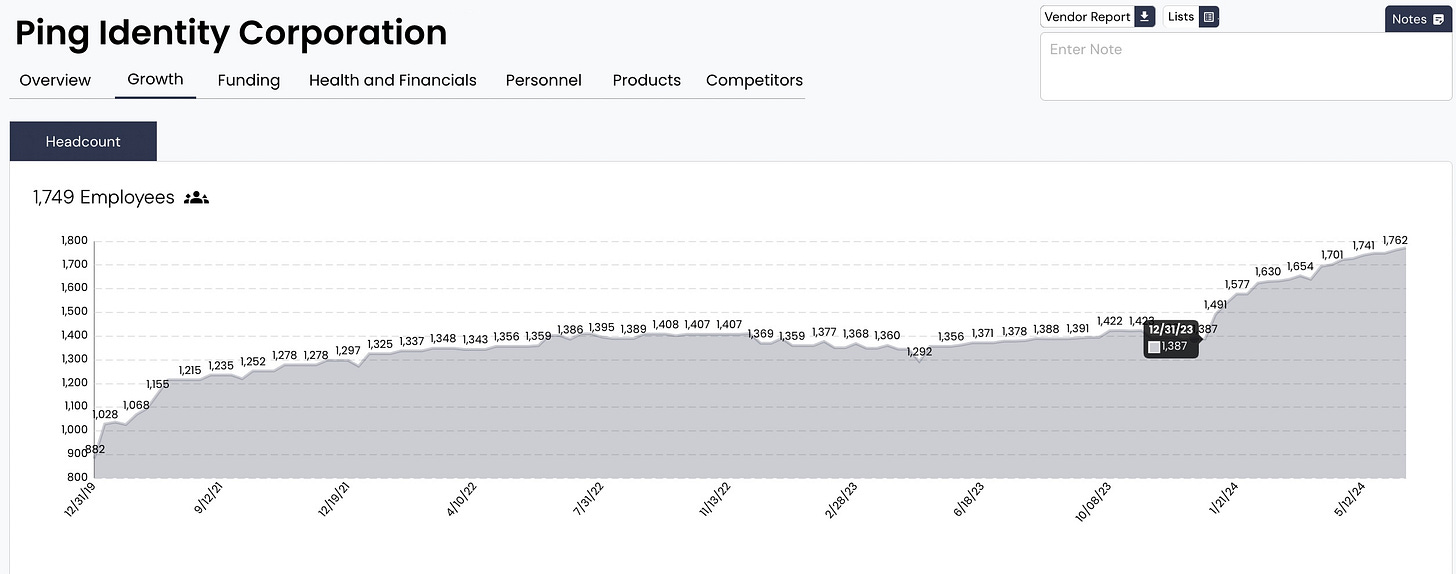Open the Health and Financials tab
1456x574 pixels.
click(393, 80)
